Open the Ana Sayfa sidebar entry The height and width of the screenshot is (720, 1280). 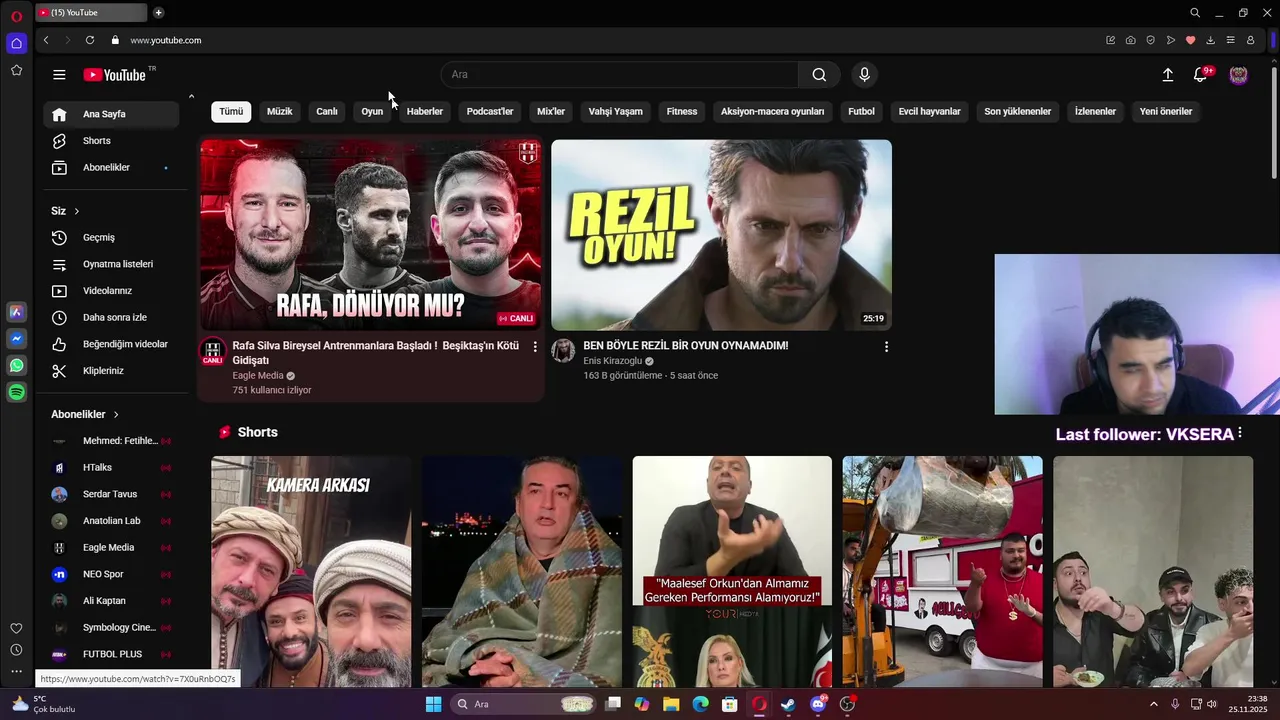tap(111, 114)
